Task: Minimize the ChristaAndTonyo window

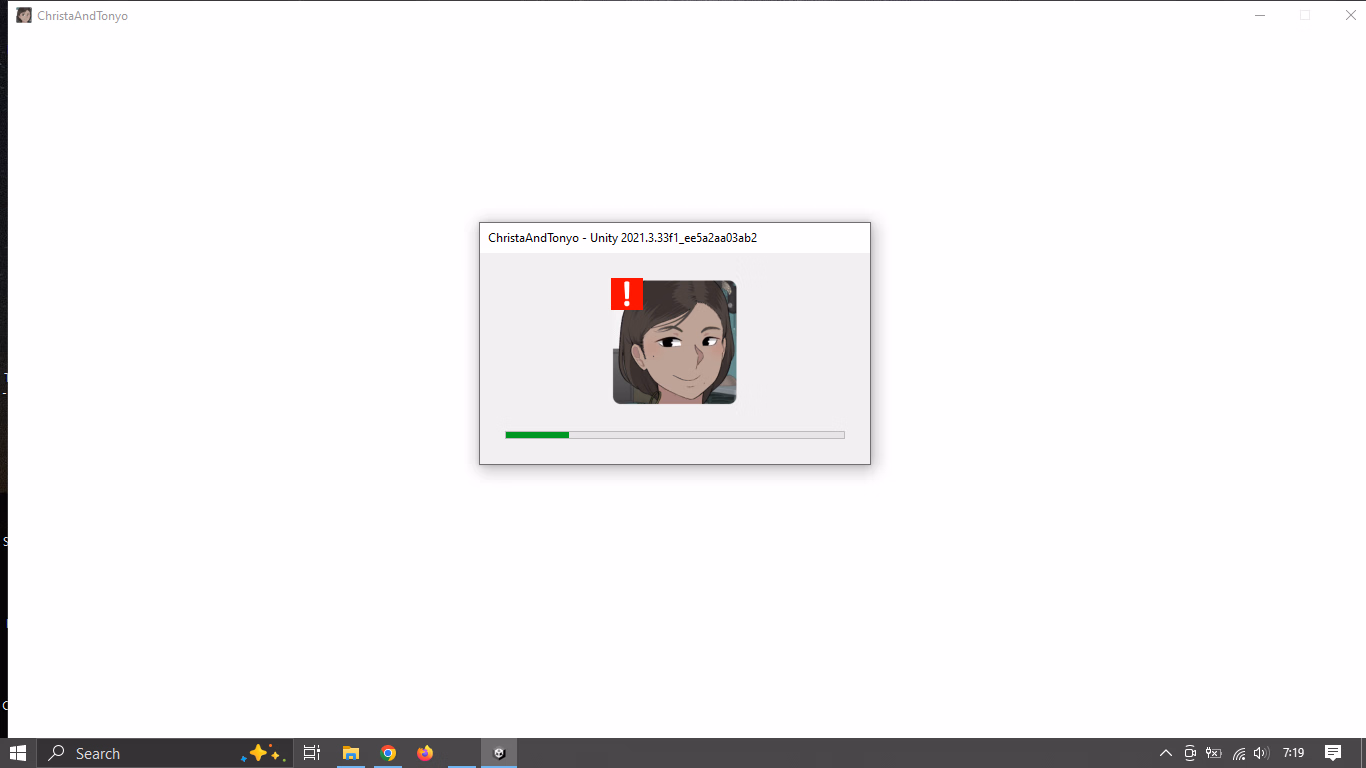Action: (1260, 15)
